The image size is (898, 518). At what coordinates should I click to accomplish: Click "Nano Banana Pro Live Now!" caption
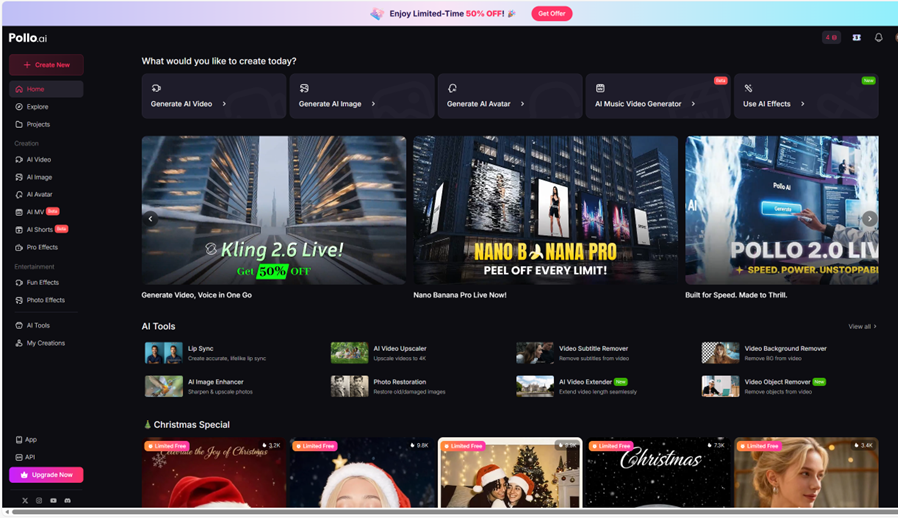[460, 295]
